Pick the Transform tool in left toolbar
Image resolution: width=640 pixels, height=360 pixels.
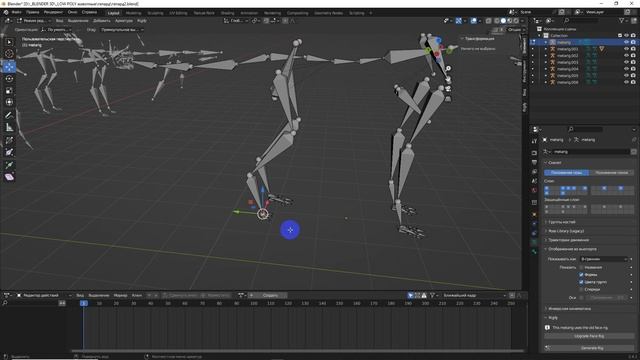9,102
